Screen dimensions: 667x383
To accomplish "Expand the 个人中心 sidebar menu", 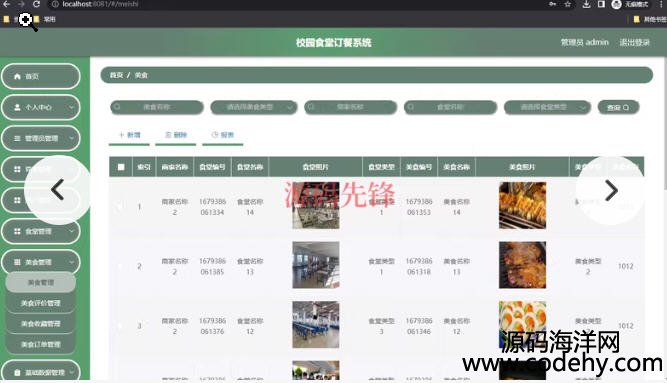I will (x=41, y=107).
